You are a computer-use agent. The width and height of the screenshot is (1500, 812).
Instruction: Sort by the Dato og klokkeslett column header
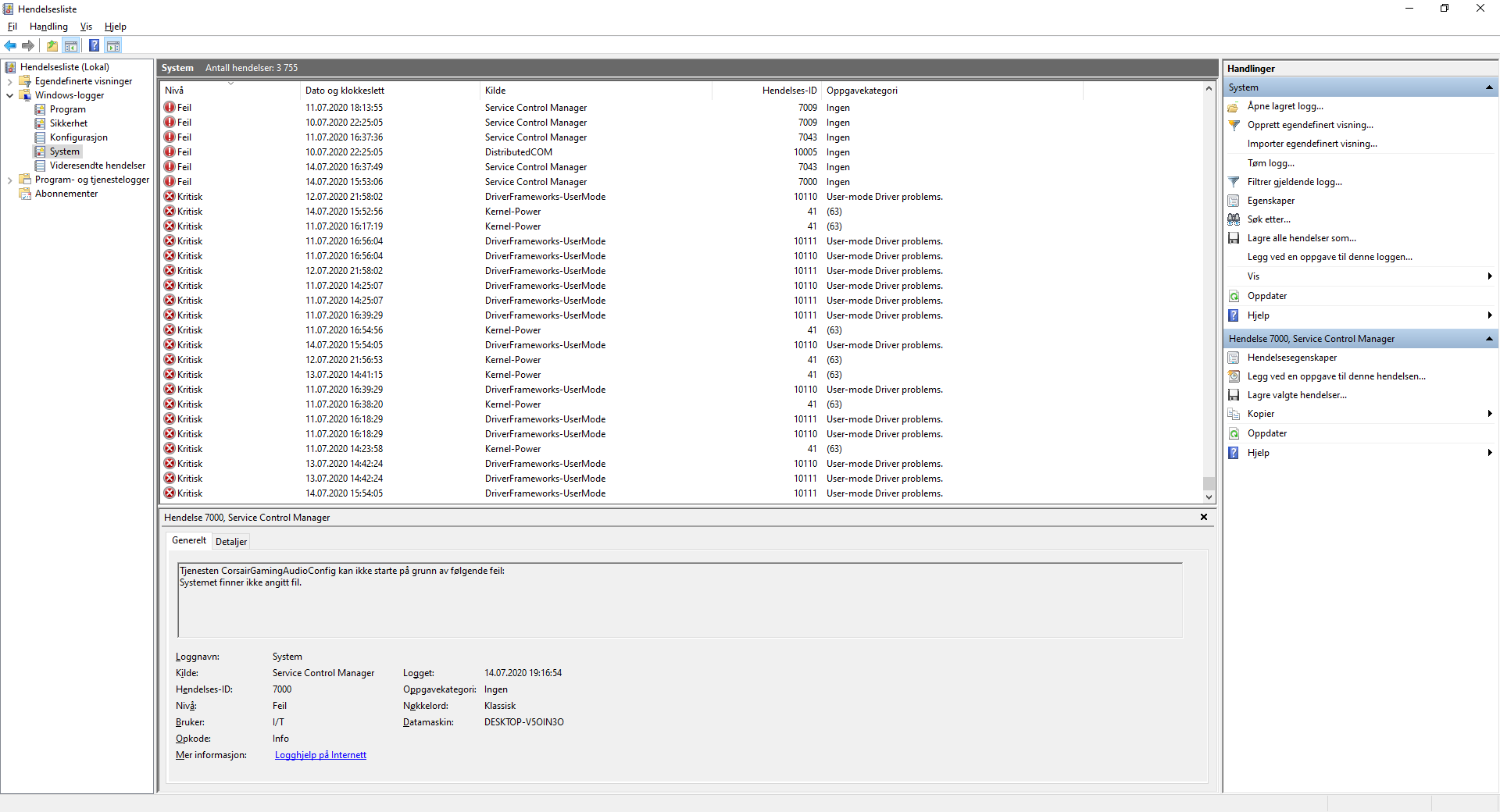tap(389, 91)
